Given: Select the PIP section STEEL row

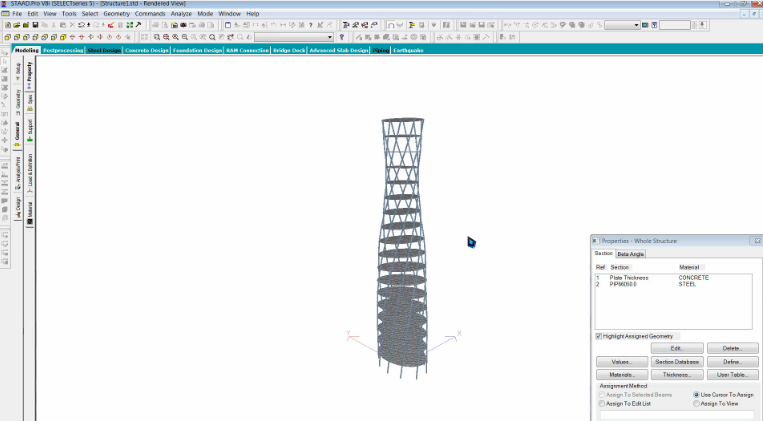Looking at the screenshot, I should coord(673,284).
